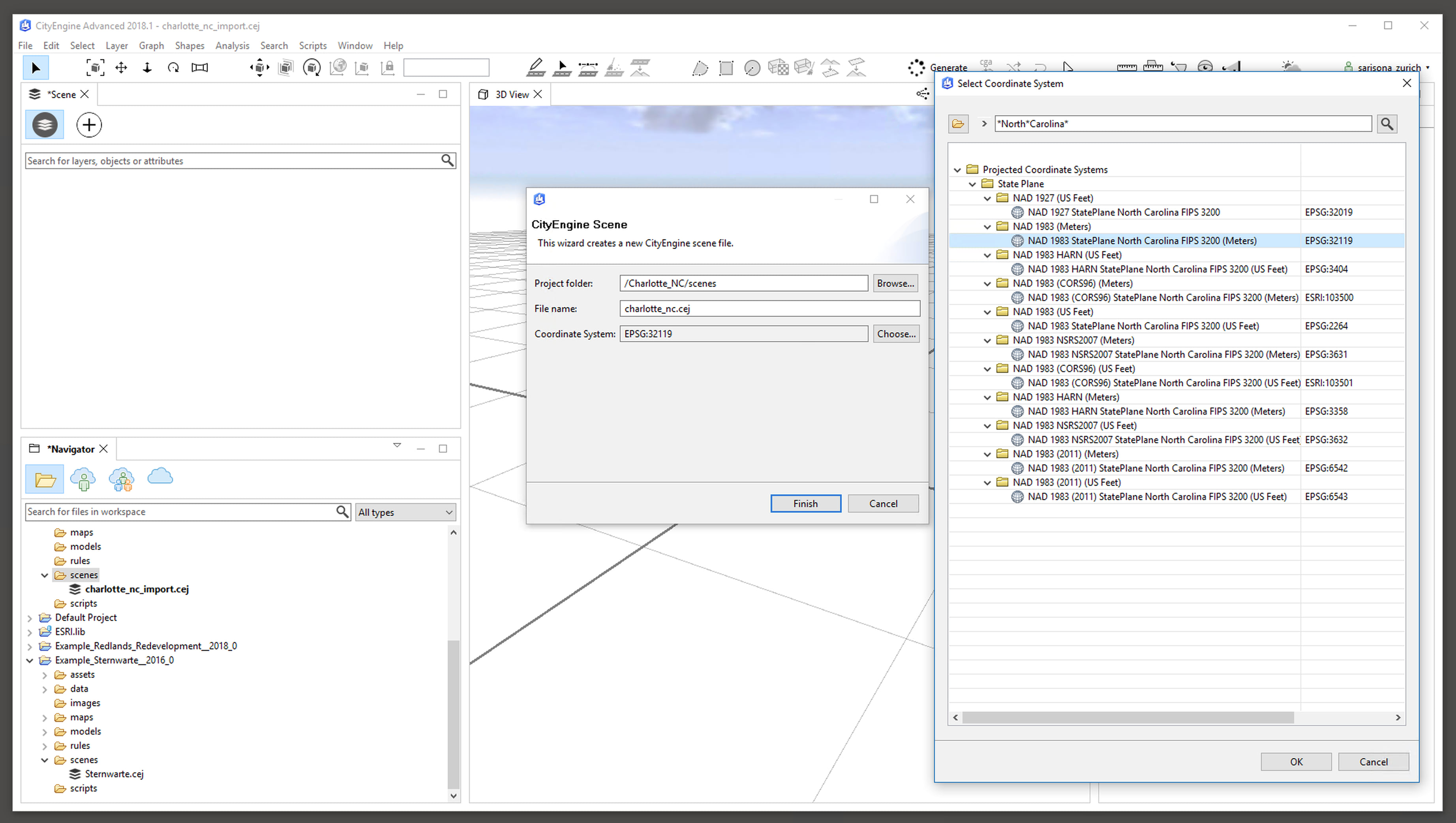Open the Shapes menu
The width and height of the screenshot is (1456, 823).
coord(190,46)
